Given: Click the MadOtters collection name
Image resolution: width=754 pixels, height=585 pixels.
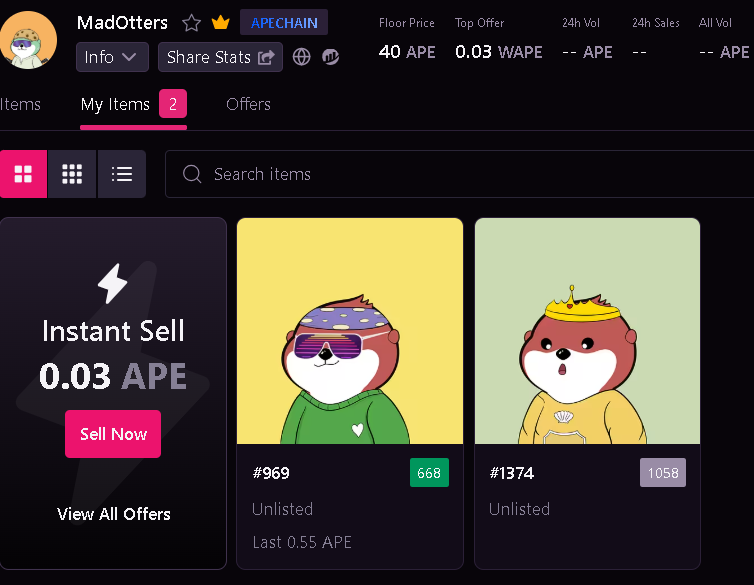Looking at the screenshot, I should (x=122, y=23).
